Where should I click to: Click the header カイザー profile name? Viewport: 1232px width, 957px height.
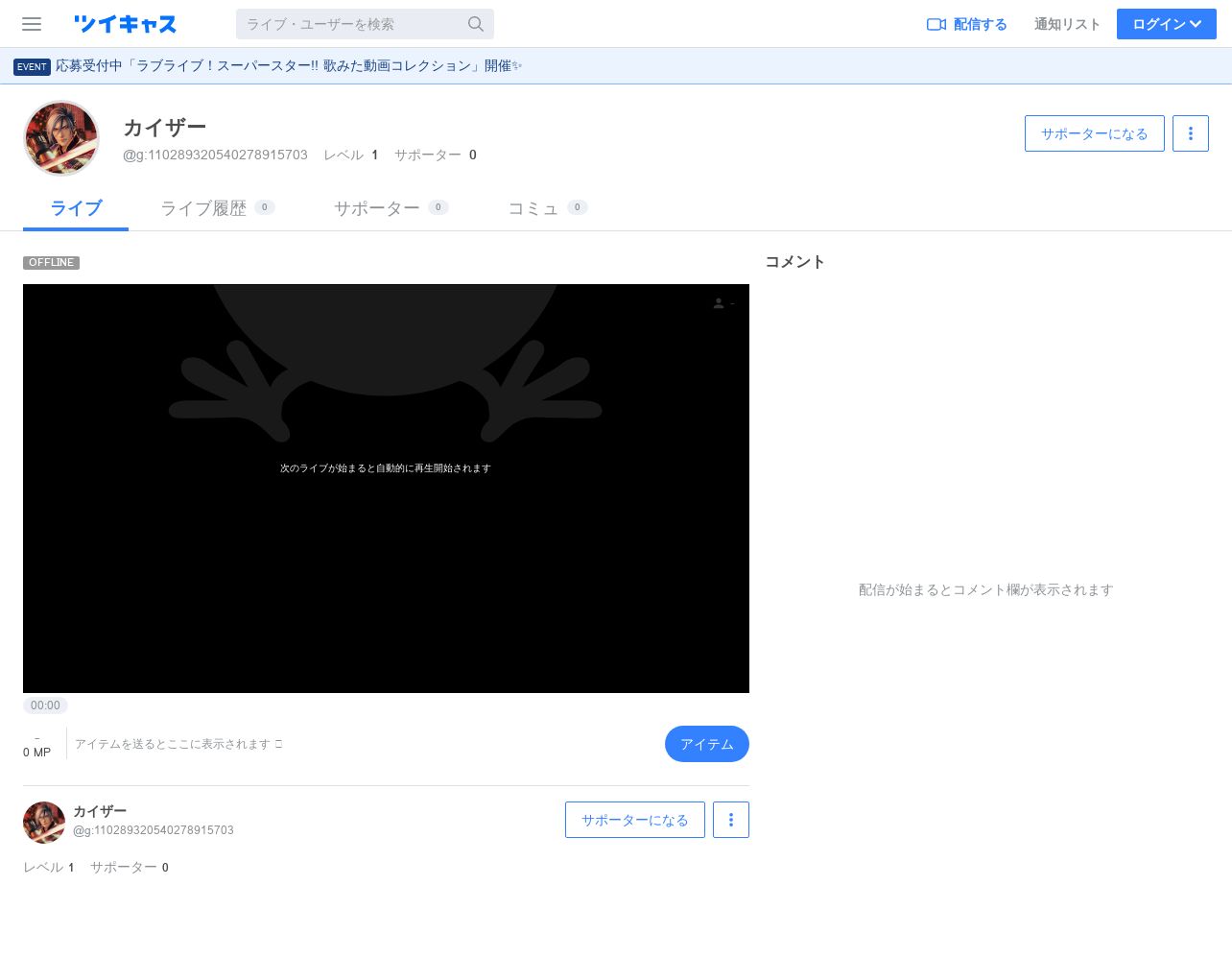click(165, 128)
